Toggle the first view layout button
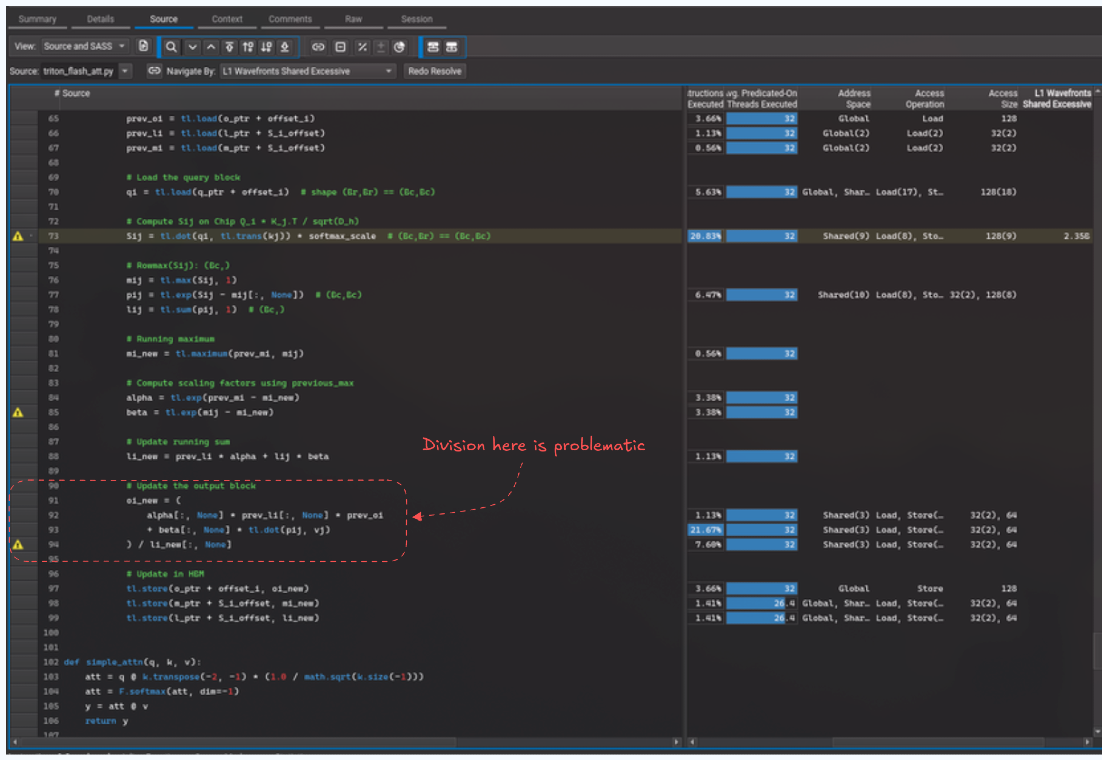The height and width of the screenshot is (760, 1102). [x=433, y=47]
